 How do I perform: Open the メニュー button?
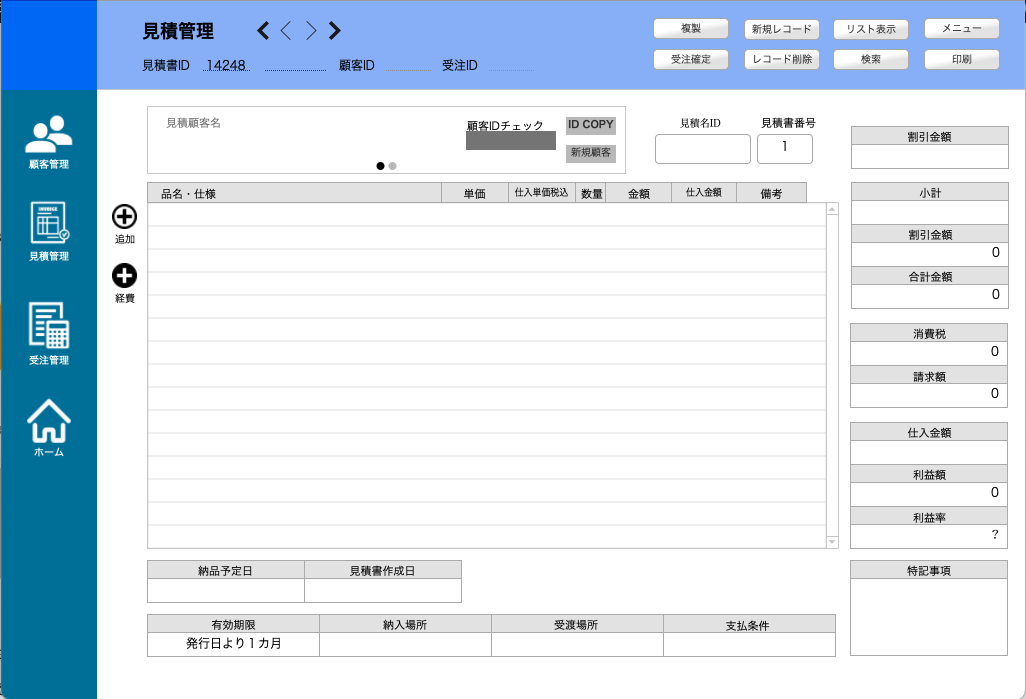961,29
